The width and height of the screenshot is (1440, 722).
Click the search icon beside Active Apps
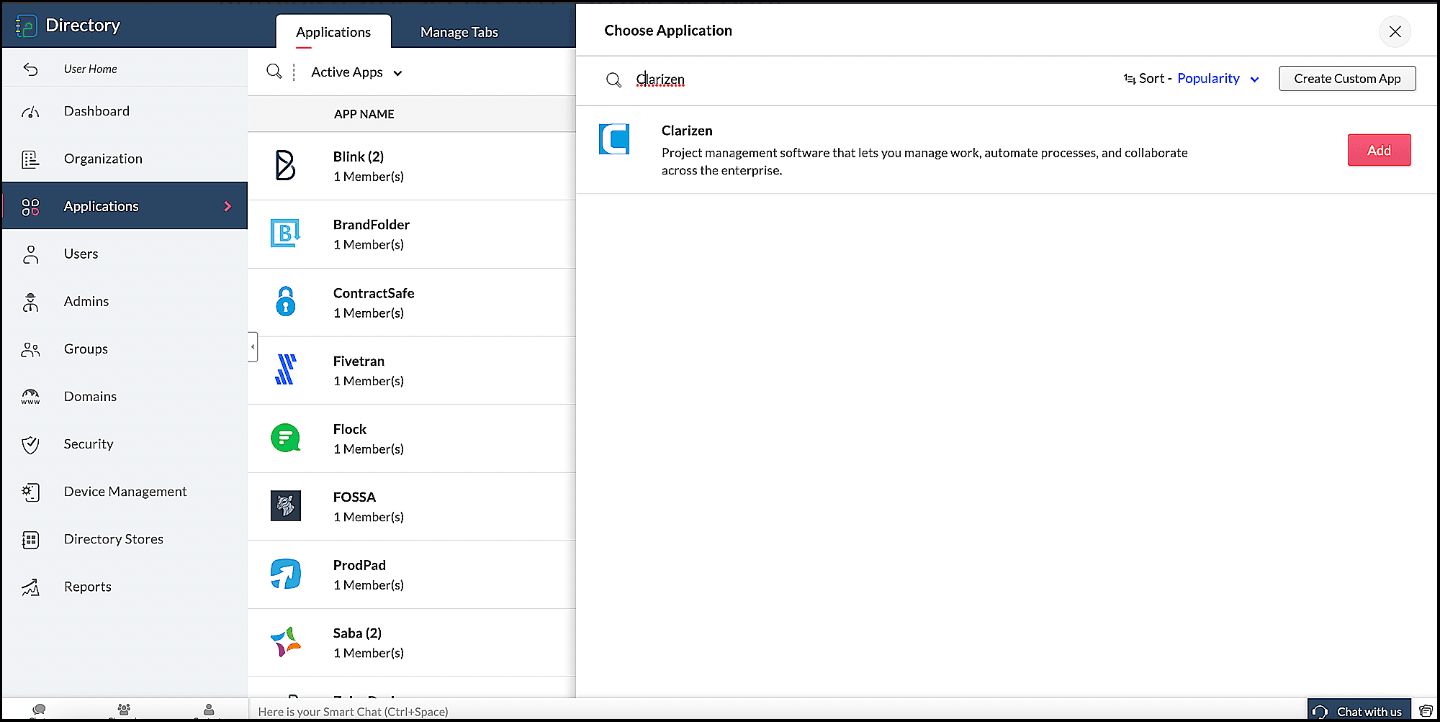[273, 72]
